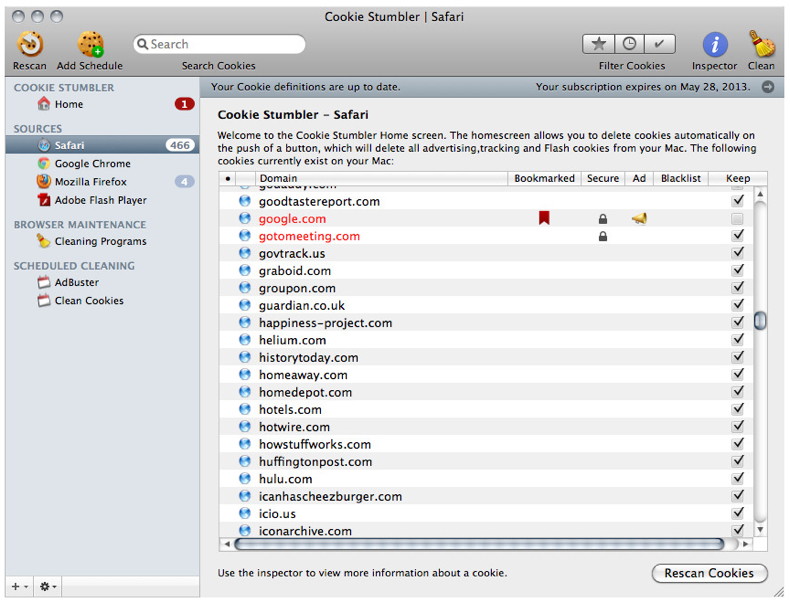Select the hotels.com row
The width and height of the screenshot is (790, 603).
tap(486, 410)
